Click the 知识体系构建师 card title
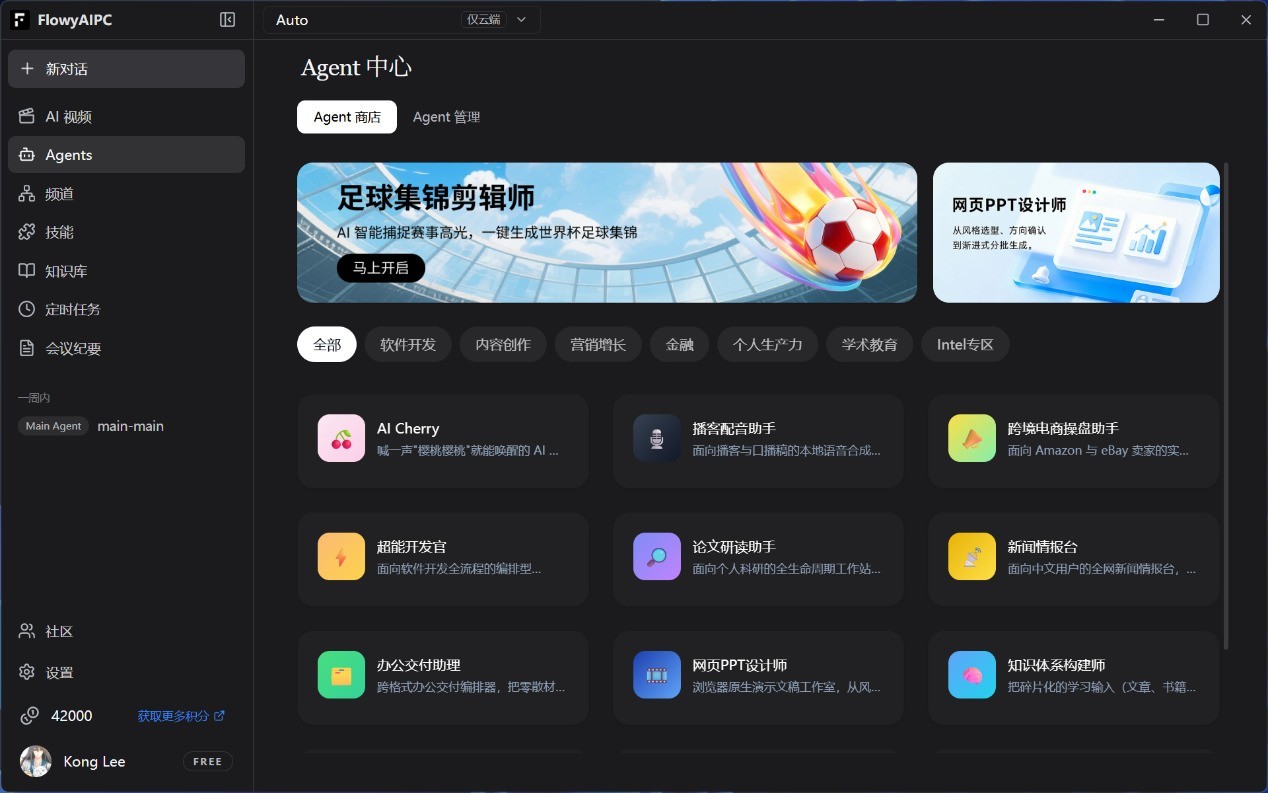The width and height of the screenshot is (1268, 793). pyautogui.click(x=1056, y=665)
